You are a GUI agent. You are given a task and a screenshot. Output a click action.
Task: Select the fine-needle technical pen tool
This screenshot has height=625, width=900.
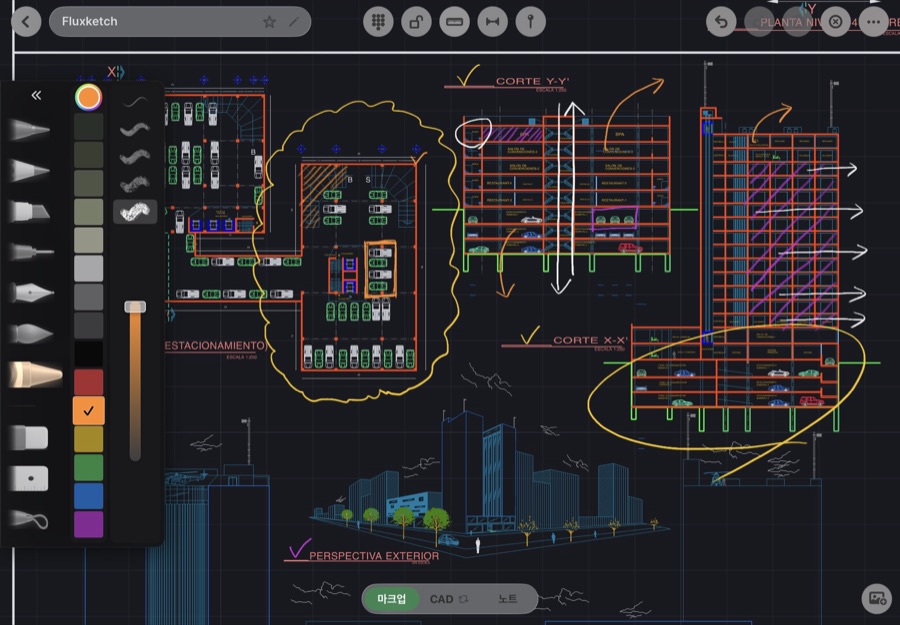[32, 251]
